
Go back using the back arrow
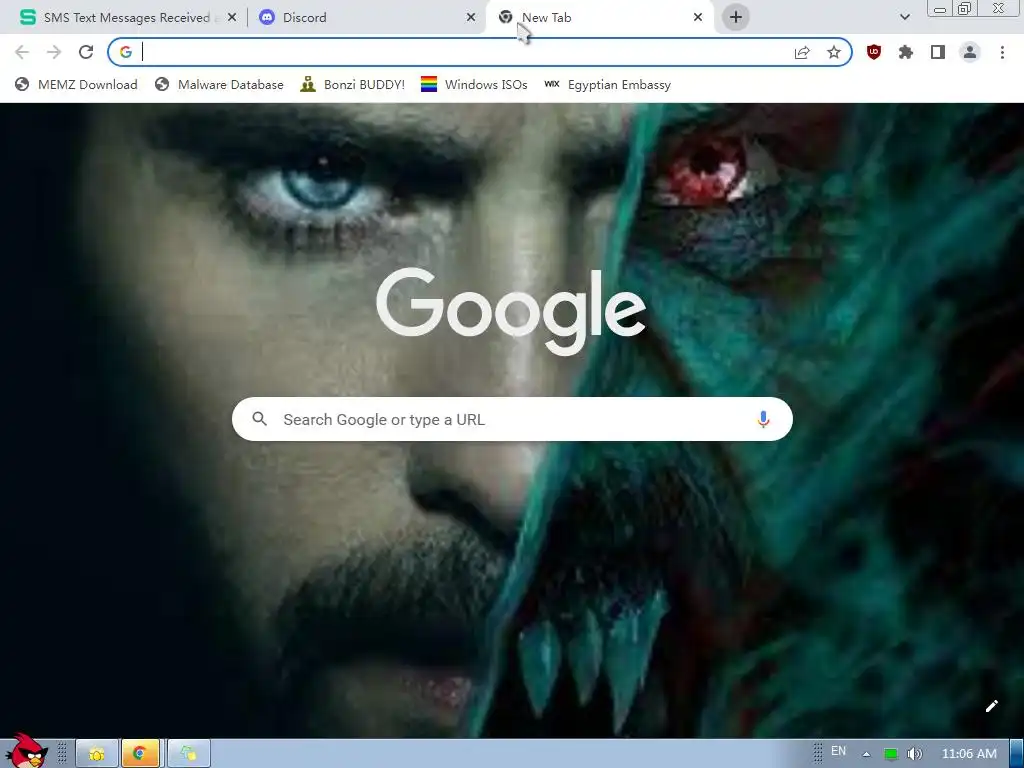[x=22, y=52]
